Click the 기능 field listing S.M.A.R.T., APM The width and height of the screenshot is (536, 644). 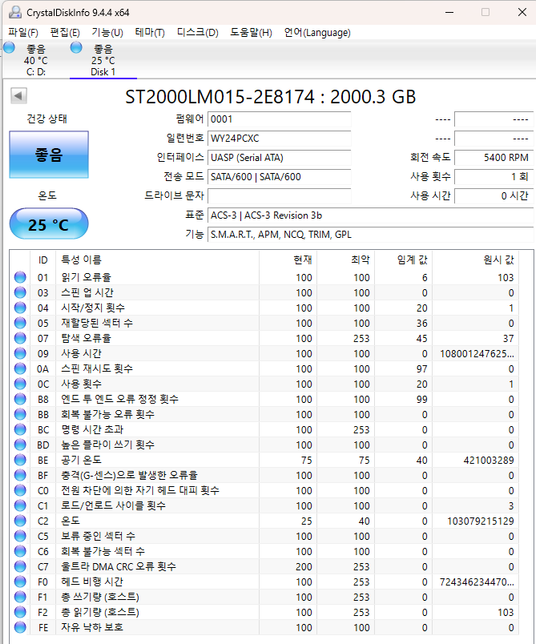click(x=370, y=235)
